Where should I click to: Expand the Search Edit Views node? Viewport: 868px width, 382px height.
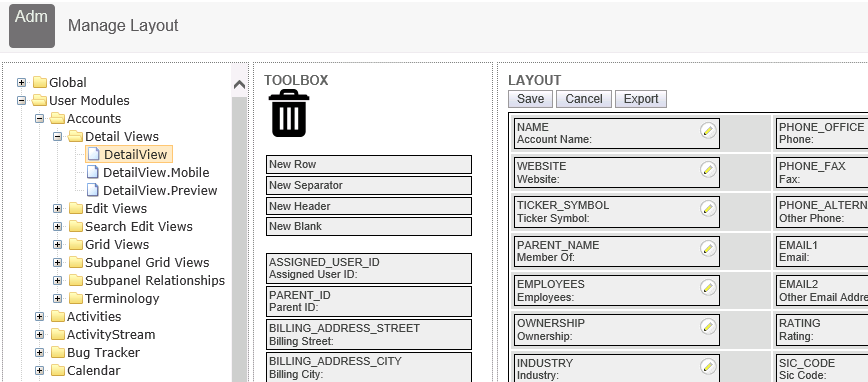tap(58, 226)
